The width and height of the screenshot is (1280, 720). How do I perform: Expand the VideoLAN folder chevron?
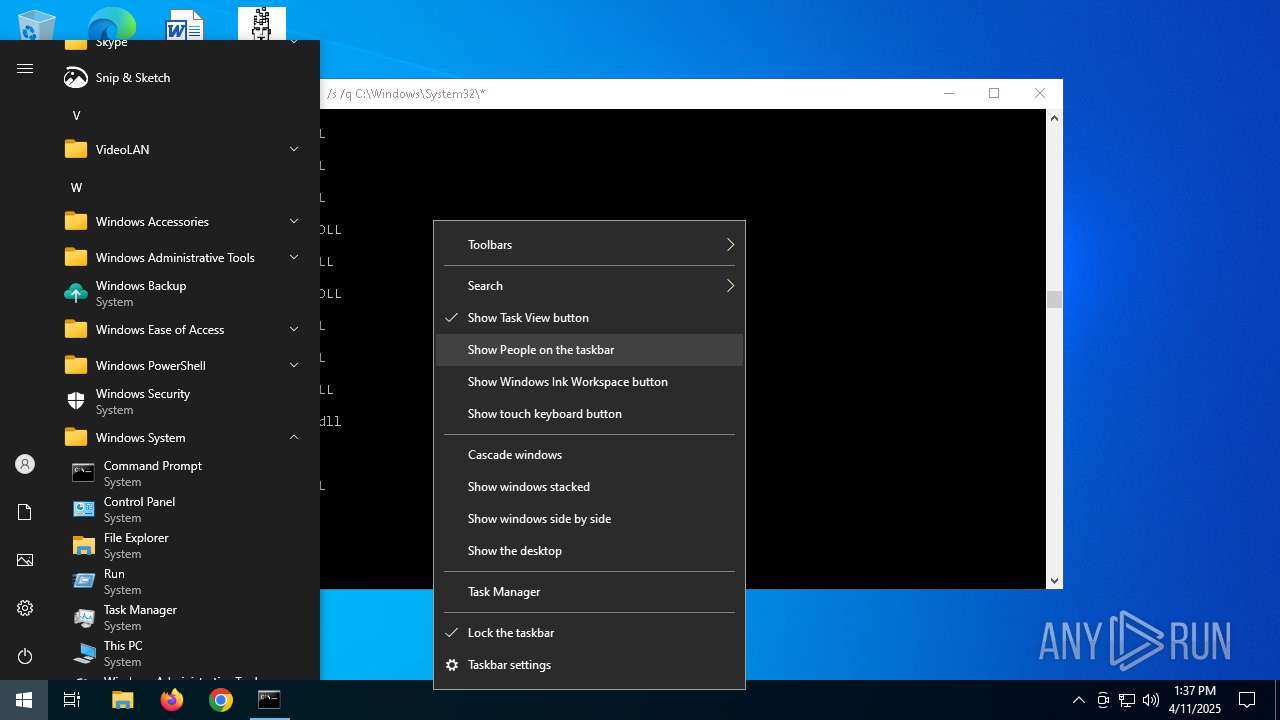[294, 149]
